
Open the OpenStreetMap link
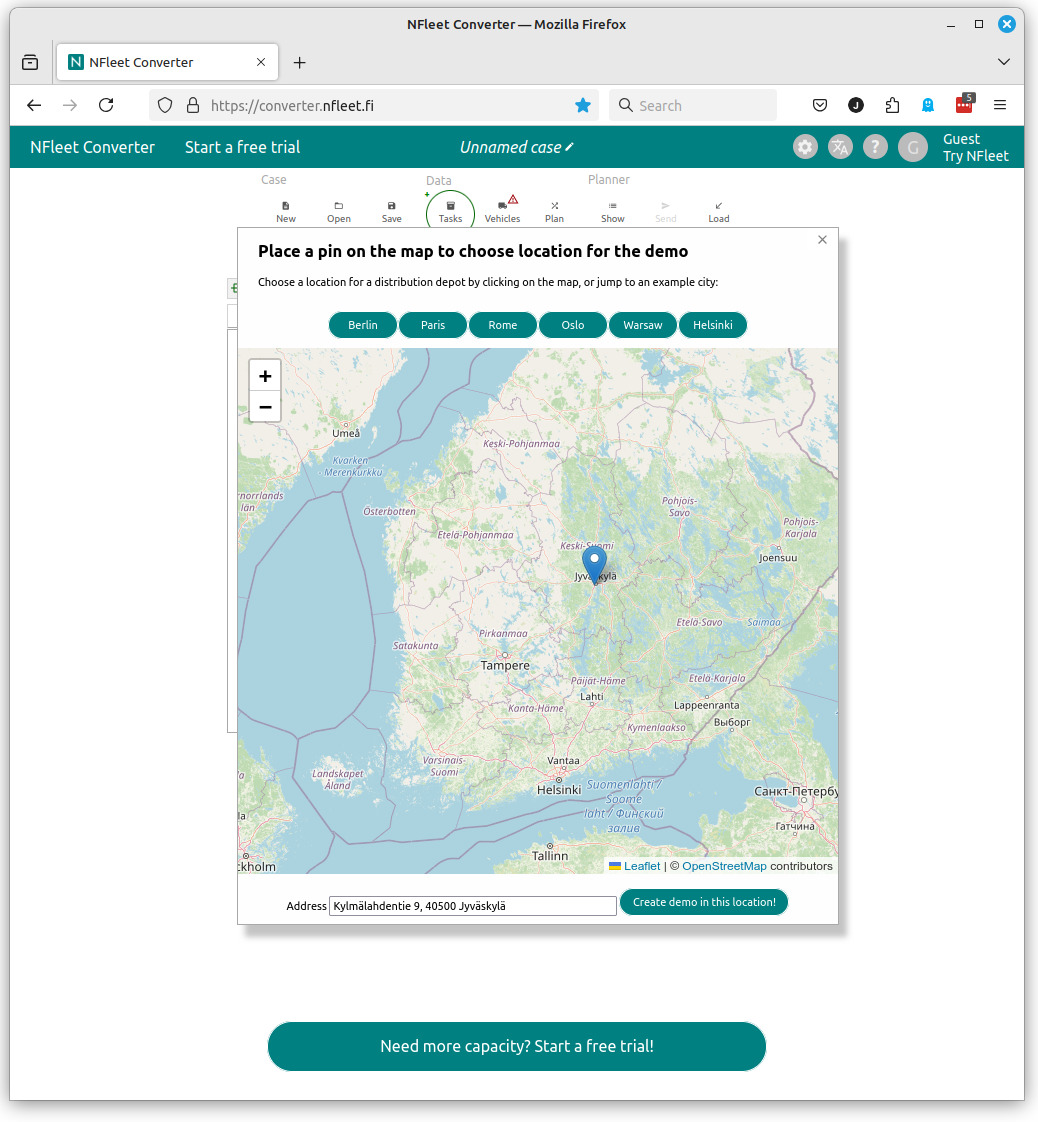point(724,866)
